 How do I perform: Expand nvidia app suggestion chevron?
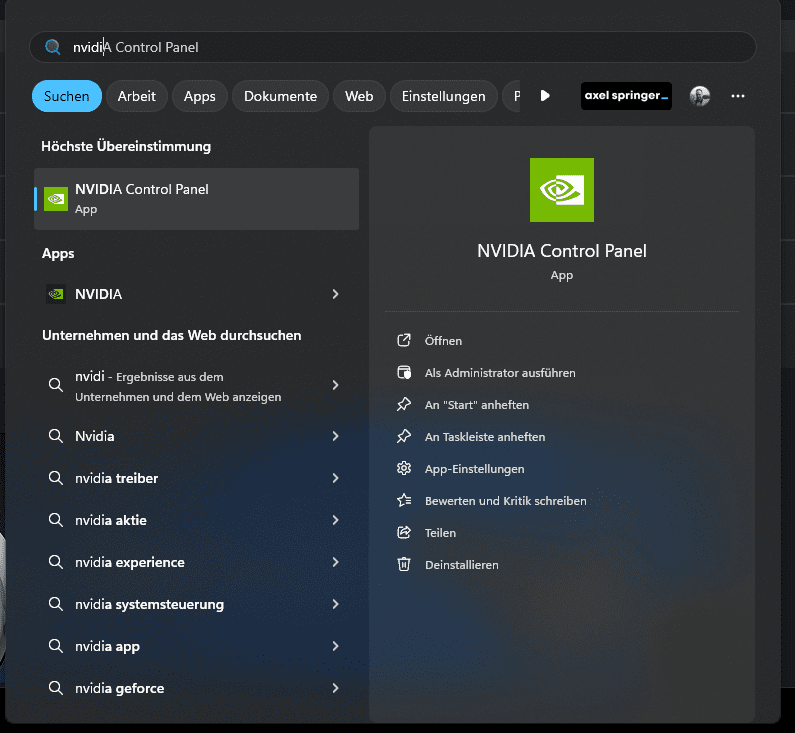point(335,646)
